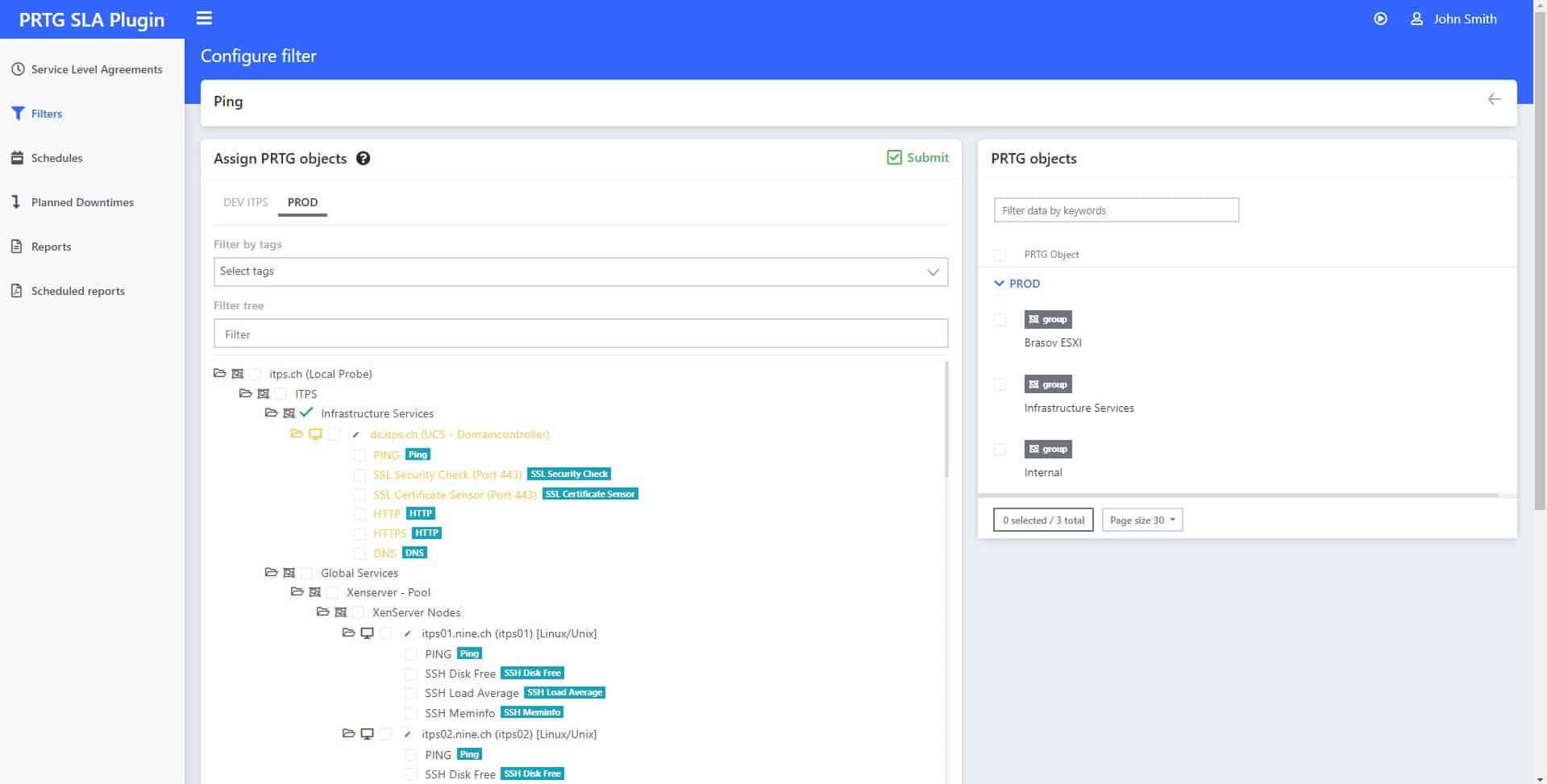Select the Brasov ESXI row checkbox
Viewport: 1547px width, 784px height.
1000,320
